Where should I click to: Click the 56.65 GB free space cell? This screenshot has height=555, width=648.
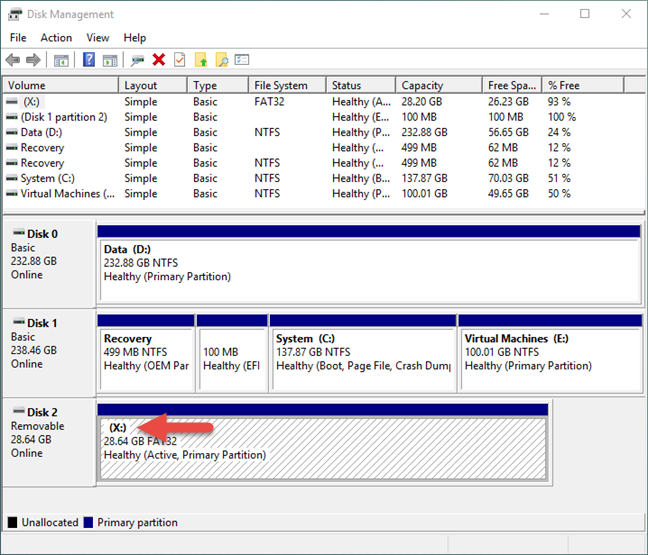(508, 132)
